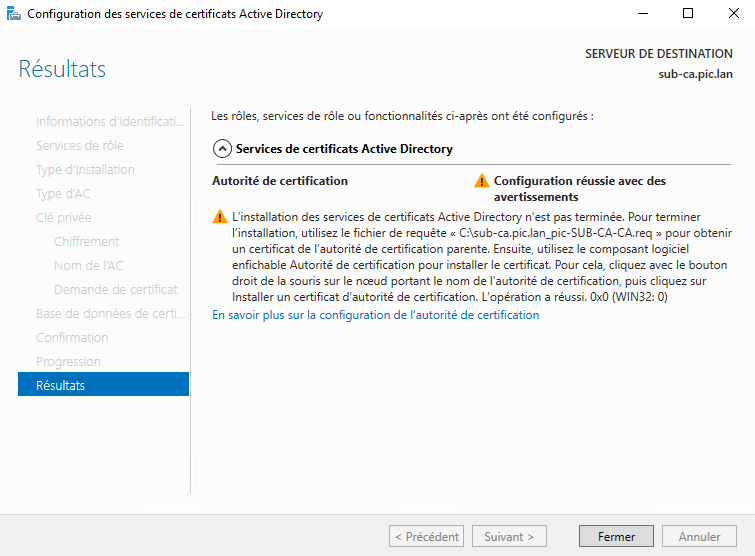
Task: Select the Chiffrement step
Action: [x=87, y=241]
